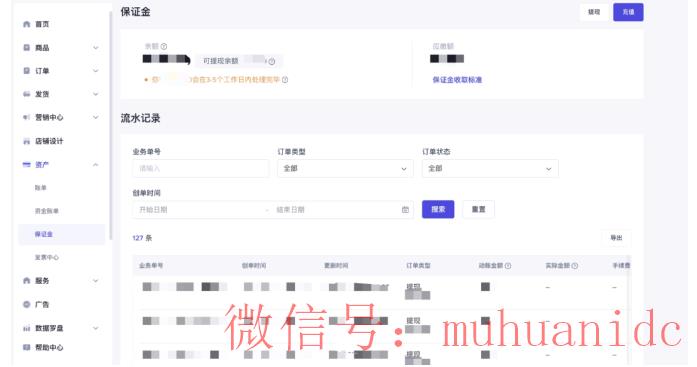Click the 127 条 record count
This screenshot has width=697, height=367.
(x=142, y=238)
